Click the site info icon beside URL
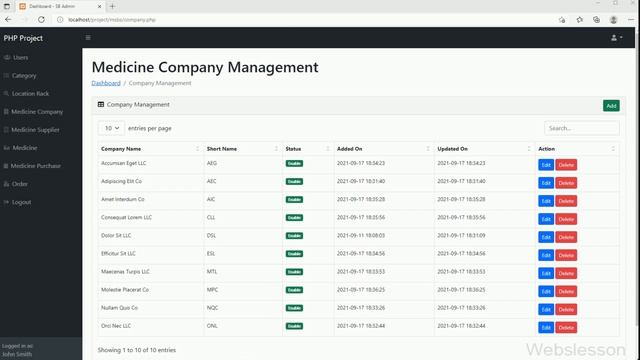This screenshot has width=640, height=360. pyautogui.click(x=60, y=20)
